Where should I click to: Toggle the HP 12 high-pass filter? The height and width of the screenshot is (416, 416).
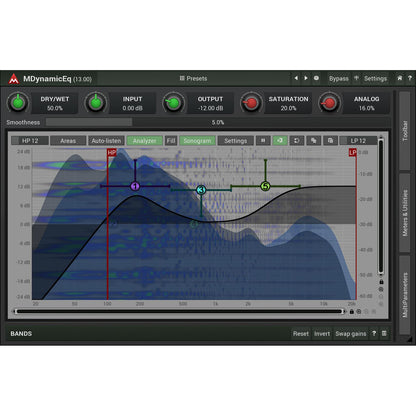coord(30,141)
